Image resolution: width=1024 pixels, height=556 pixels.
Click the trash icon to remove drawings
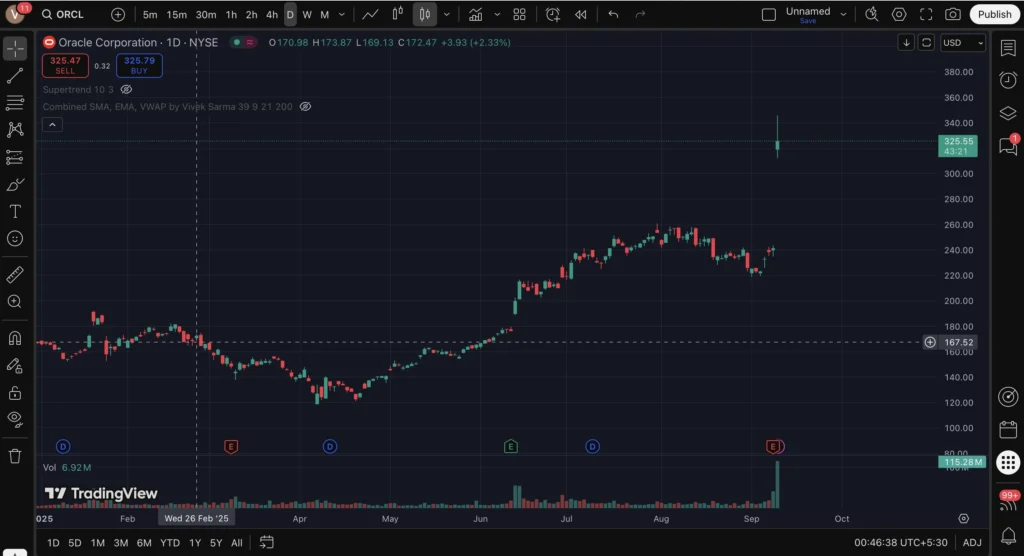(15, 456)
